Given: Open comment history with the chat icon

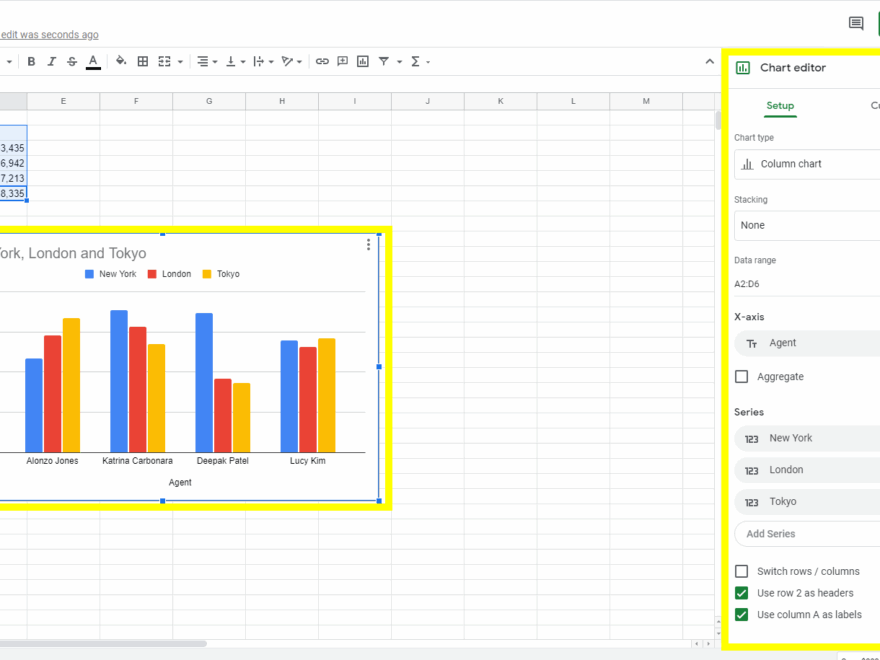Looking at the screenshot, I should [x=855, y=22].
